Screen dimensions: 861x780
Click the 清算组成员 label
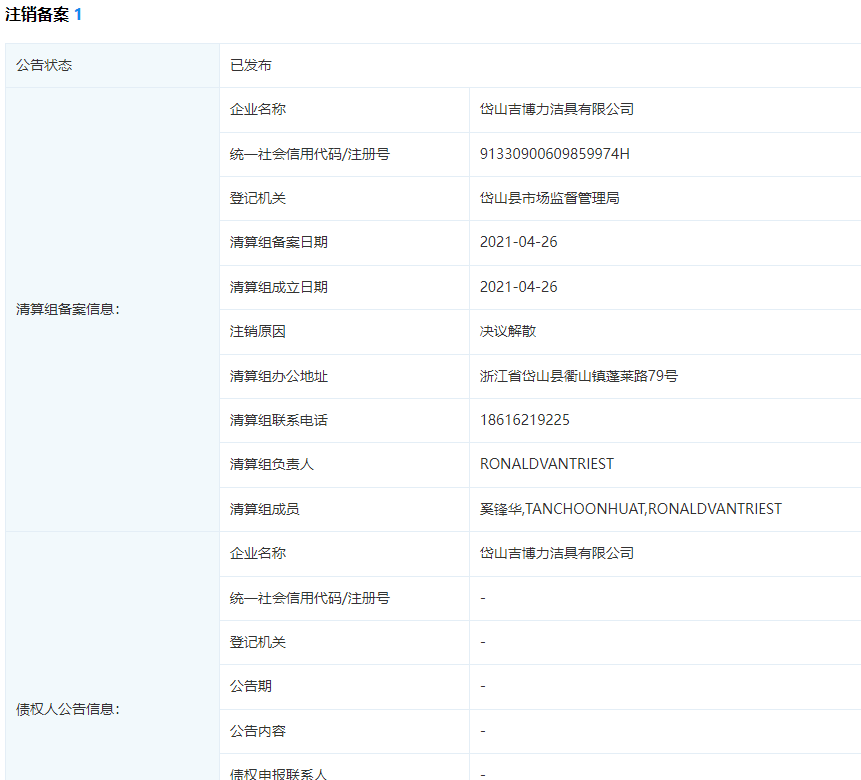point(264,509)
